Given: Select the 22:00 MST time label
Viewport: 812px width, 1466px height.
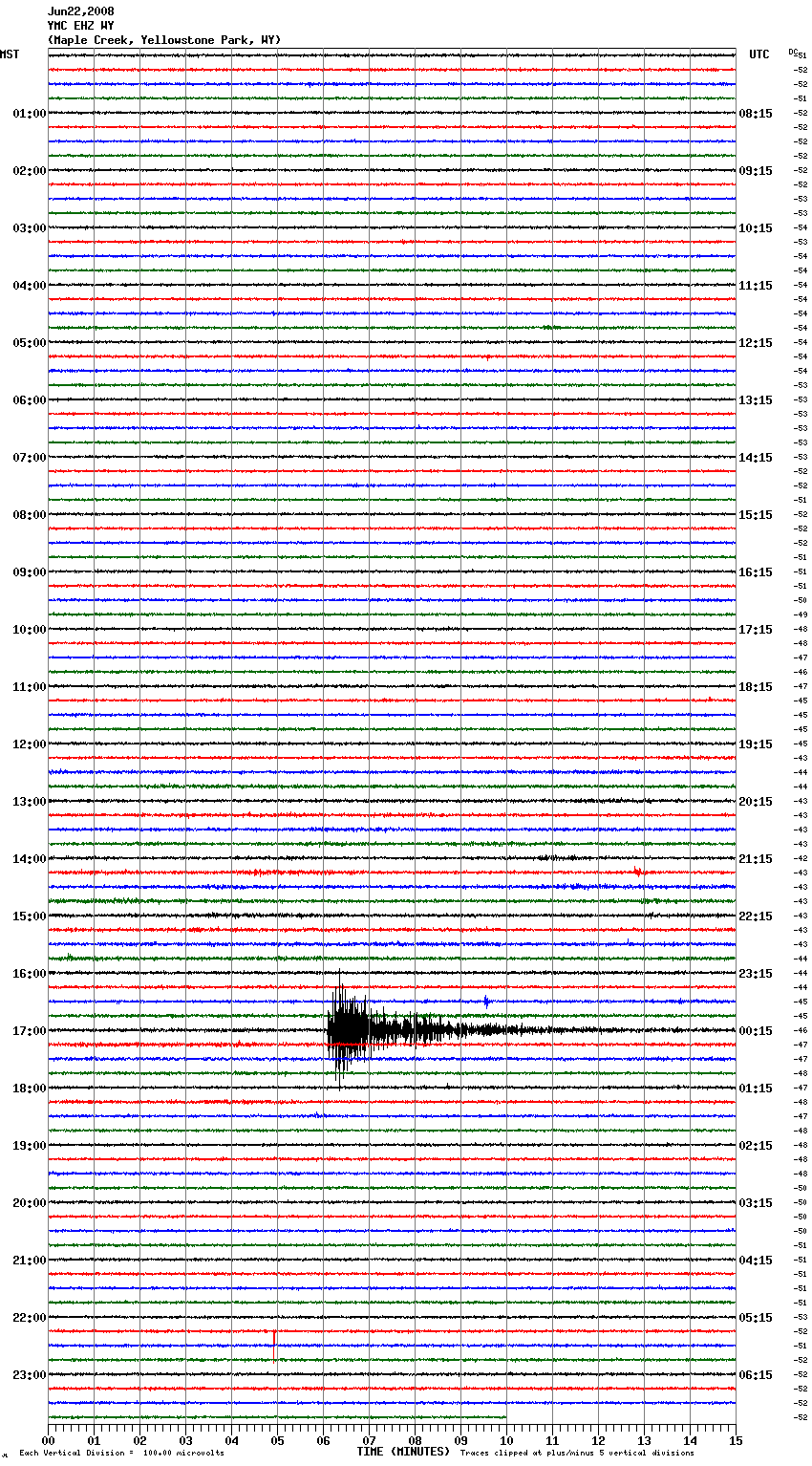Looking at the screenshot, I should (x=30, y=1318).
